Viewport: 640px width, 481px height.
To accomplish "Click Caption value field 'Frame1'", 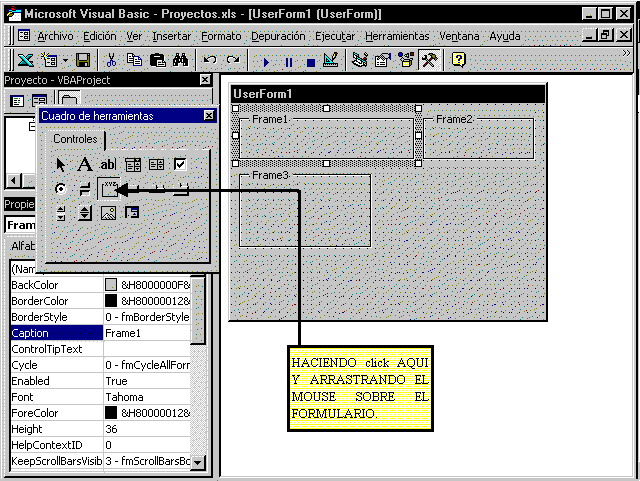I will (147, 333).
